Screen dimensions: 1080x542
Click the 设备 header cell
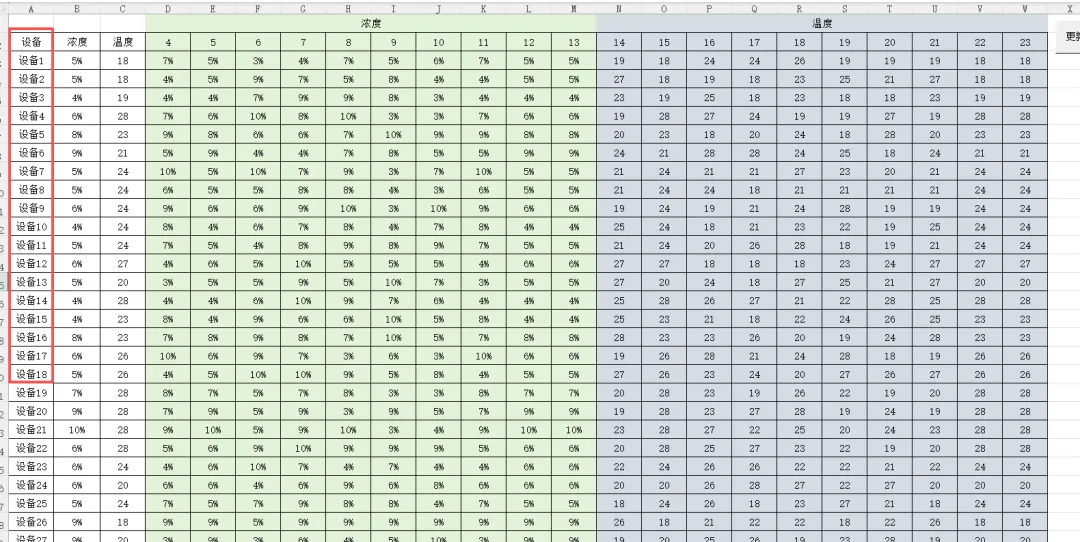(x=31, y=42)
